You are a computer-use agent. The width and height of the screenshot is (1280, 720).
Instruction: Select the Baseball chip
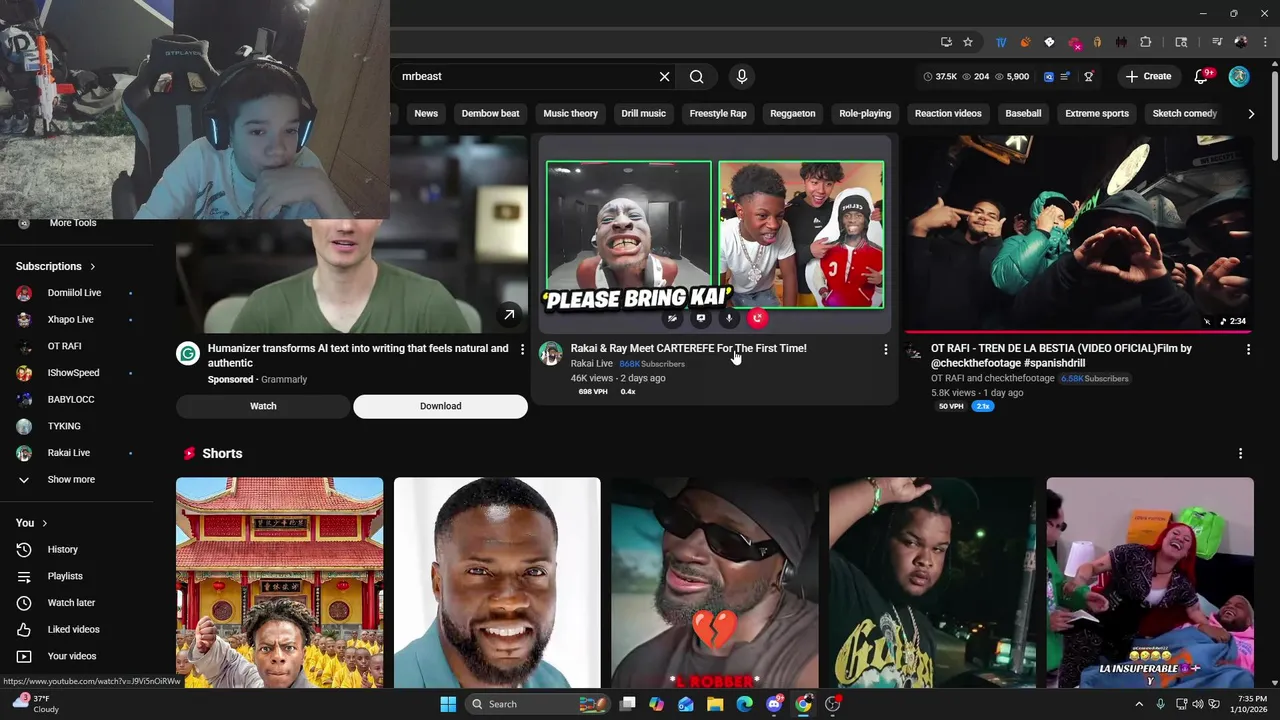[x=1023, y=113]
